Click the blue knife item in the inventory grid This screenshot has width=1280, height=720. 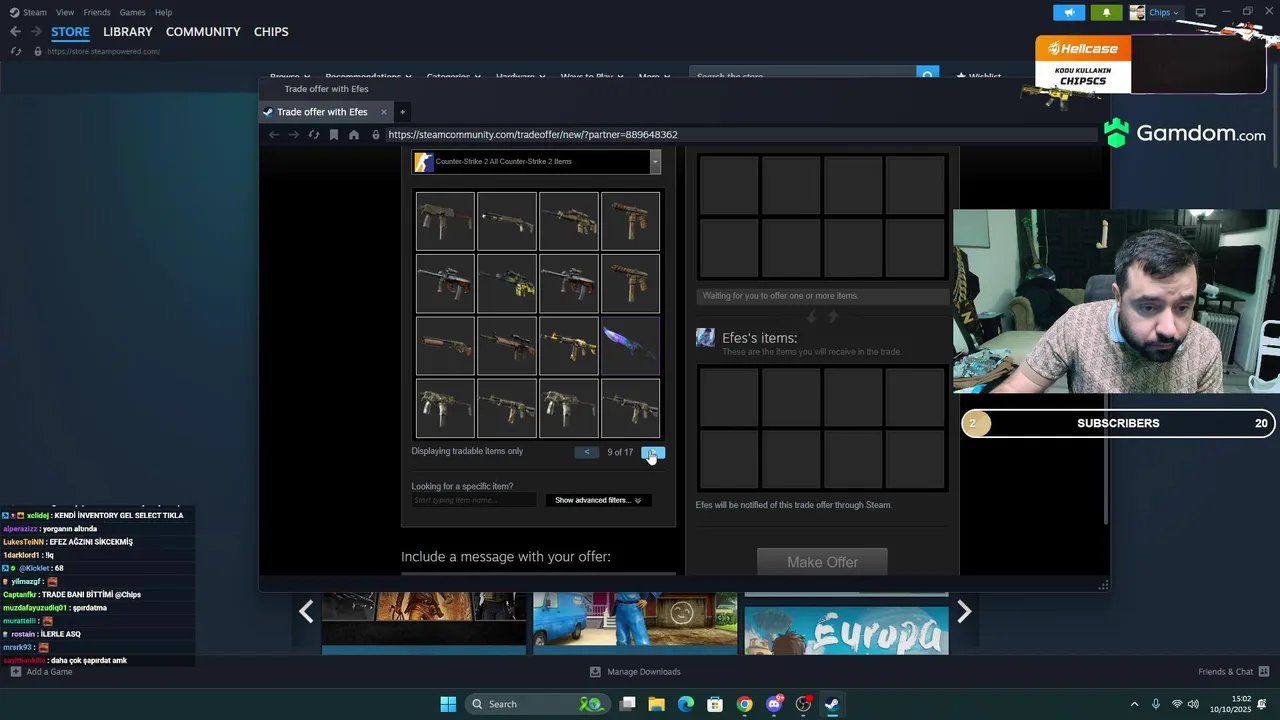(630, 346)
